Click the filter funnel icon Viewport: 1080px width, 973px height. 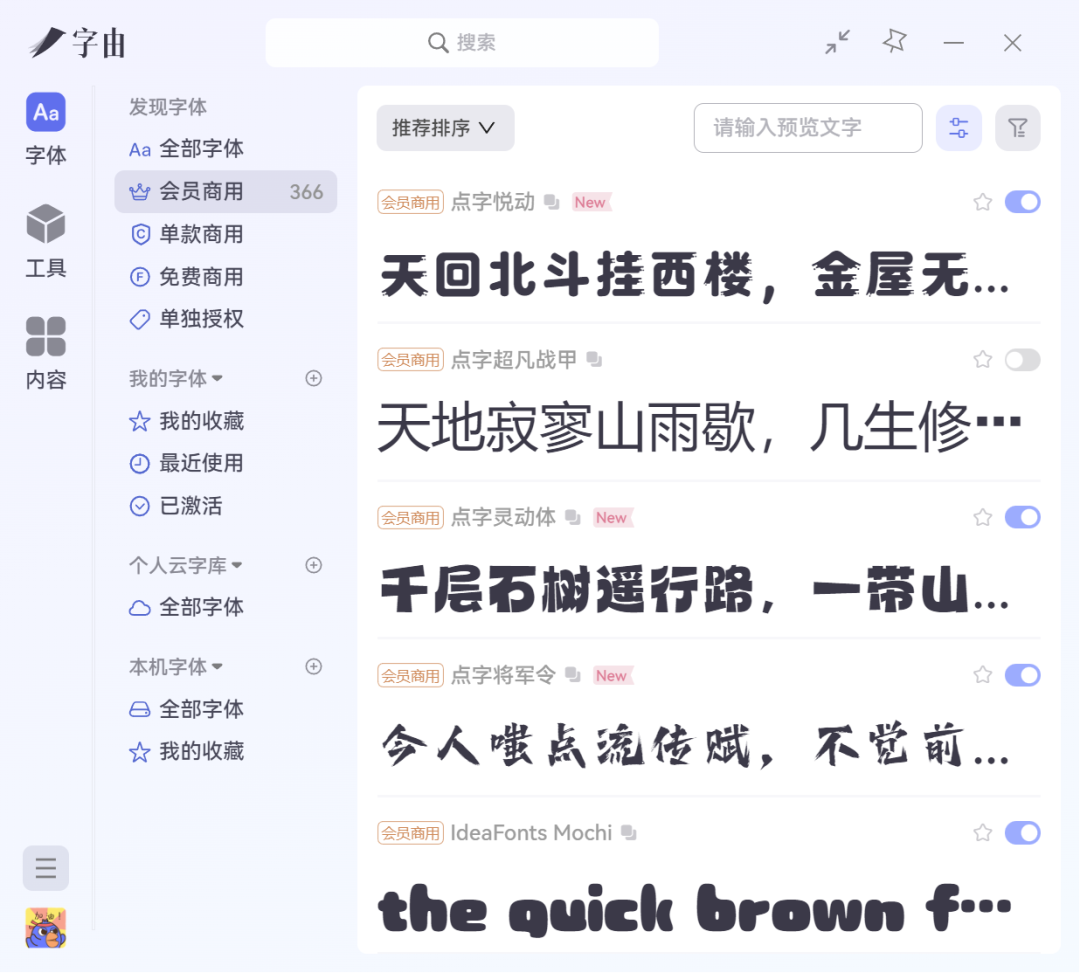1017,128
